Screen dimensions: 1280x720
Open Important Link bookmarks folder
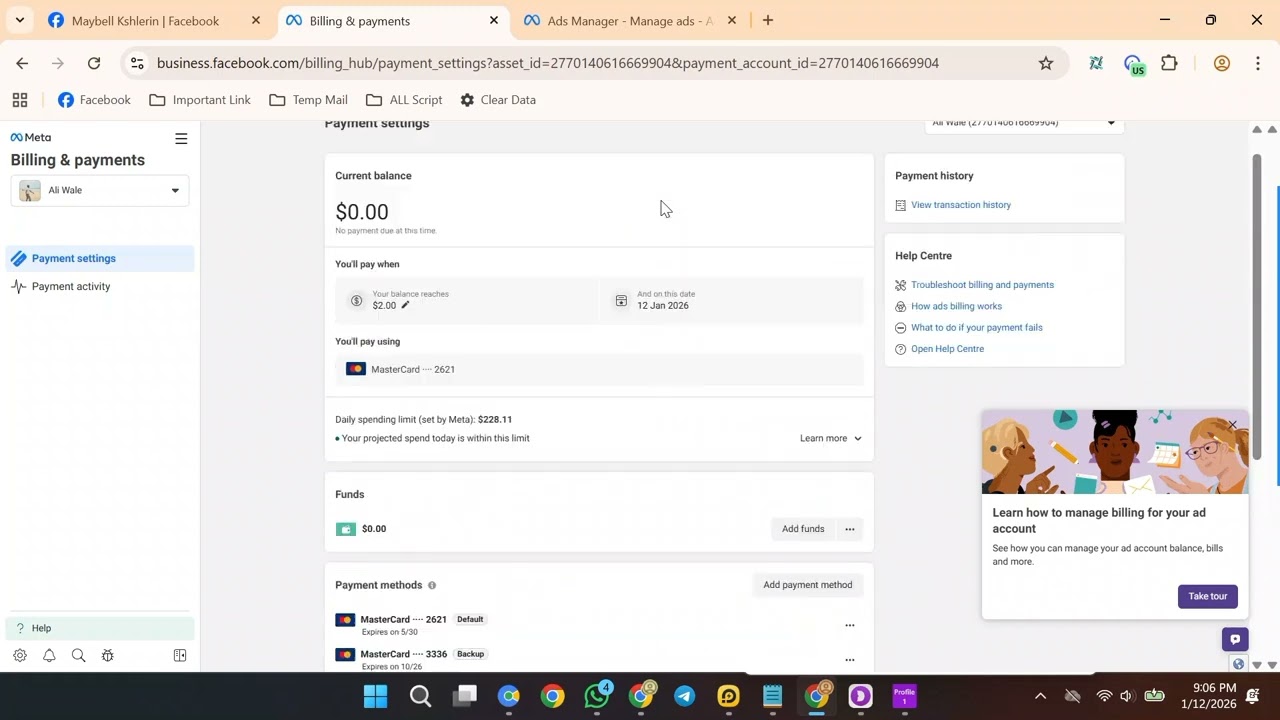[x=200, y=100]
